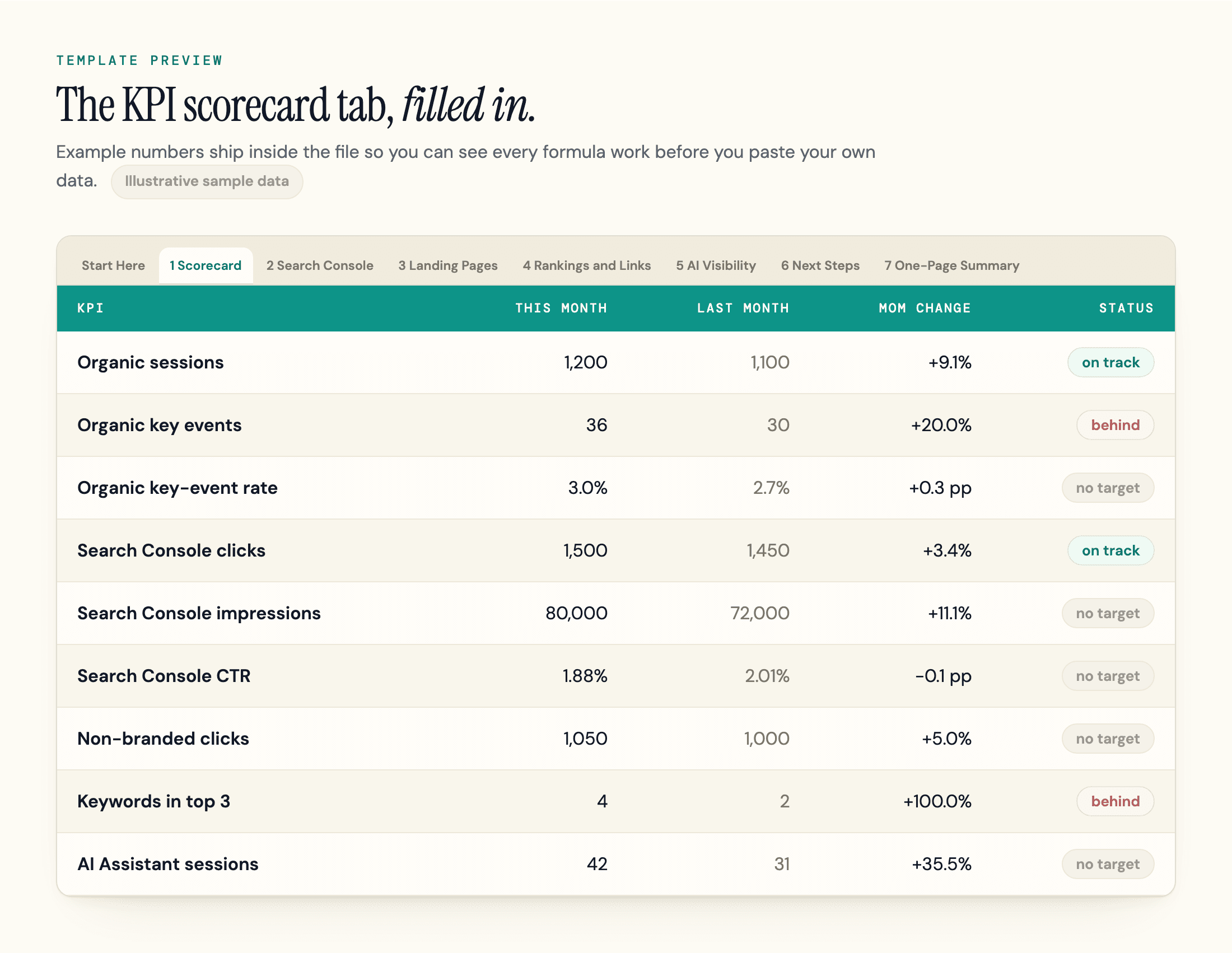
Task: Select the AI Assistant sessions label
Action: pyautogui.click(x=168, y=864)
